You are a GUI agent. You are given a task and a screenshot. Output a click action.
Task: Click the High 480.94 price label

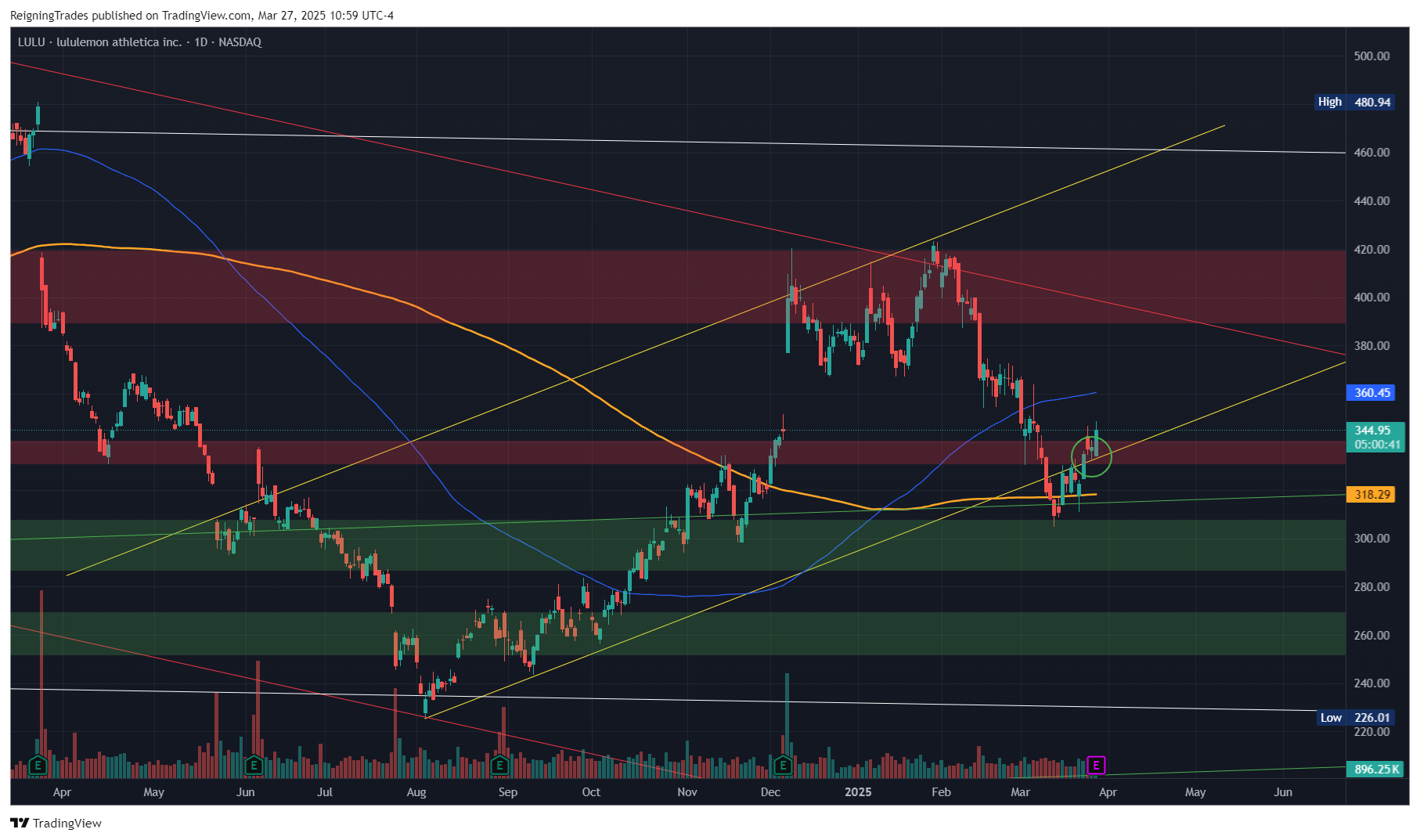tap(1355, 102)
